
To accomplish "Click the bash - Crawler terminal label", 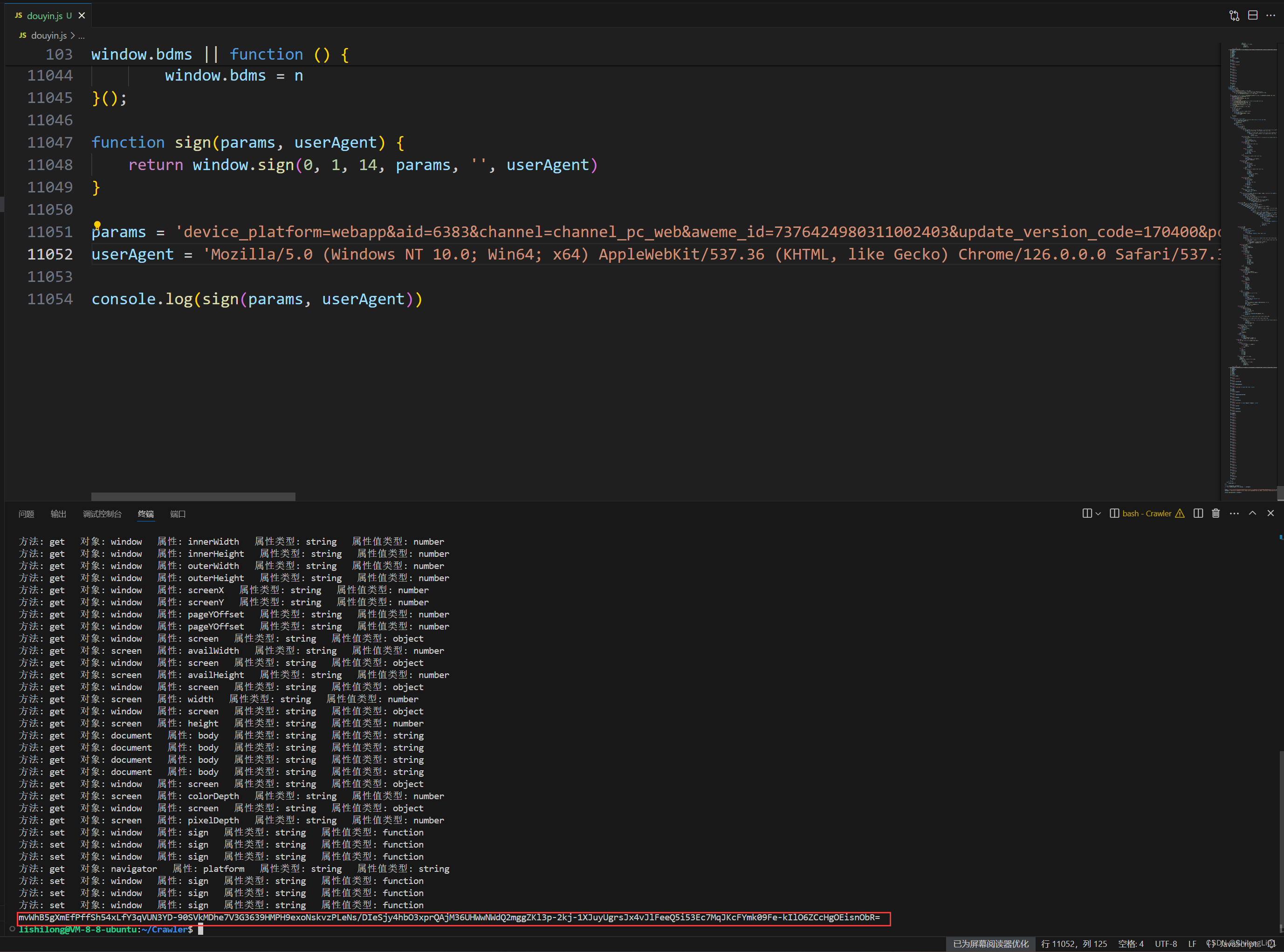I will [x=1146, y=514].
